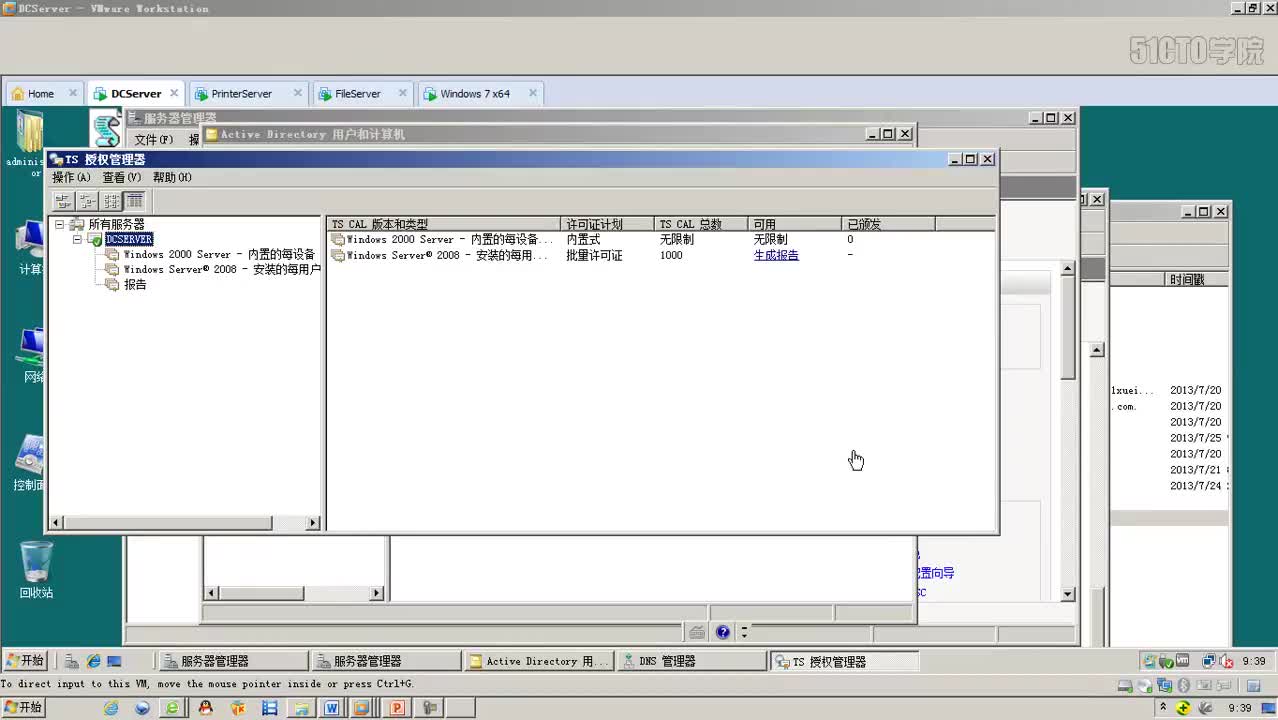Image resolution: width=1278 pixels, height=720 pixels.
Task: Open host QQ penguin taskbar icon
Action: coord(205,707)
